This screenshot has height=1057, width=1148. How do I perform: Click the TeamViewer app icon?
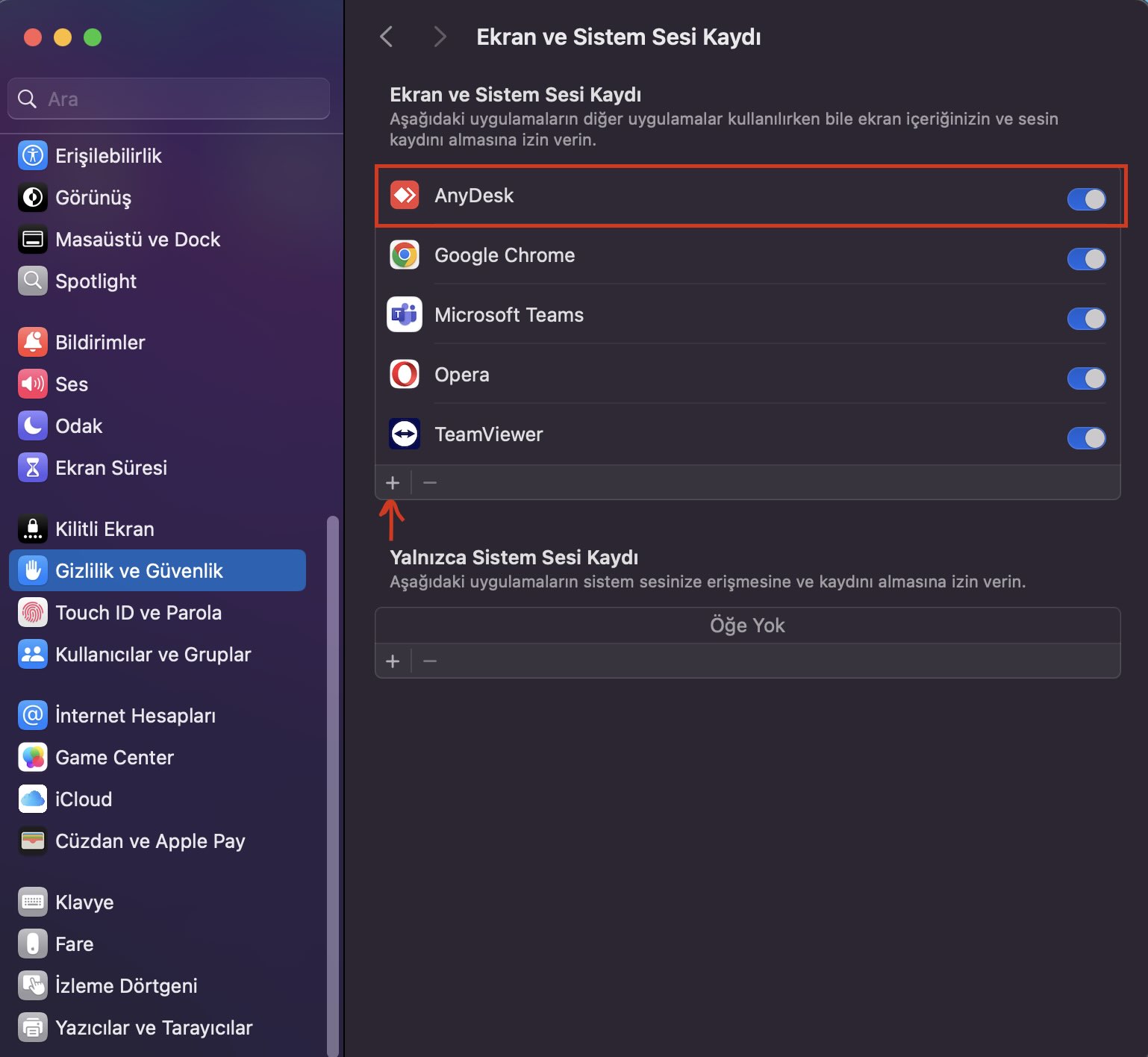pyautogui.click(x=405, y=434)
